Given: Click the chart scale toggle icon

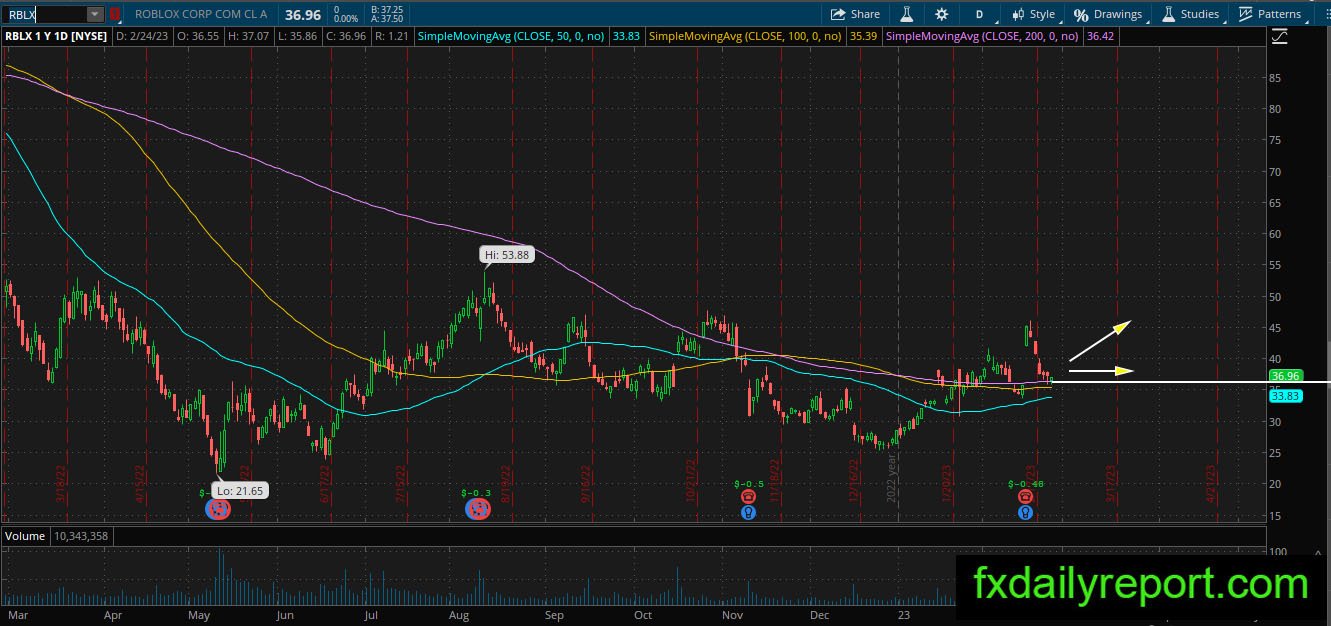Looking at the screenshot, I should tap(1280, 36).
